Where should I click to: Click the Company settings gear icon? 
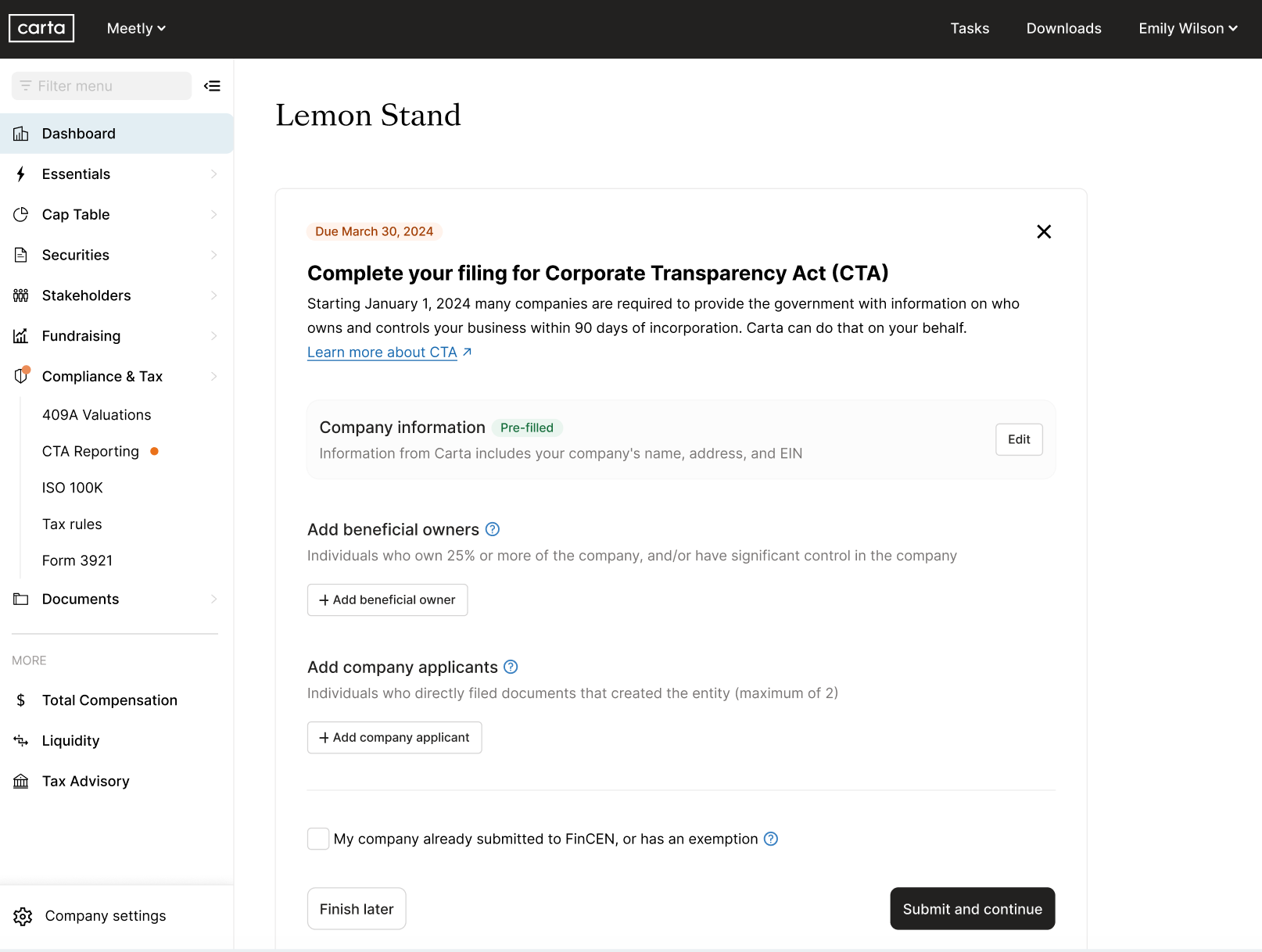coord(23,916)
